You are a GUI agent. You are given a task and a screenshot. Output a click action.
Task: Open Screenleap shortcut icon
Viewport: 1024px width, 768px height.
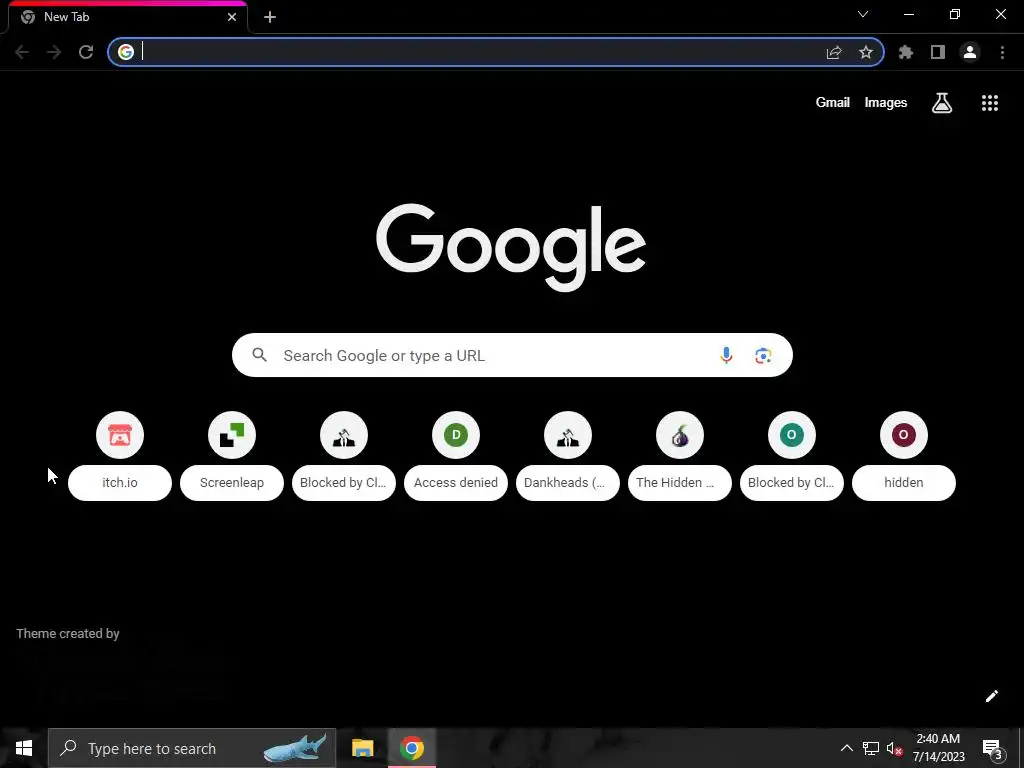tap(232, 435)
